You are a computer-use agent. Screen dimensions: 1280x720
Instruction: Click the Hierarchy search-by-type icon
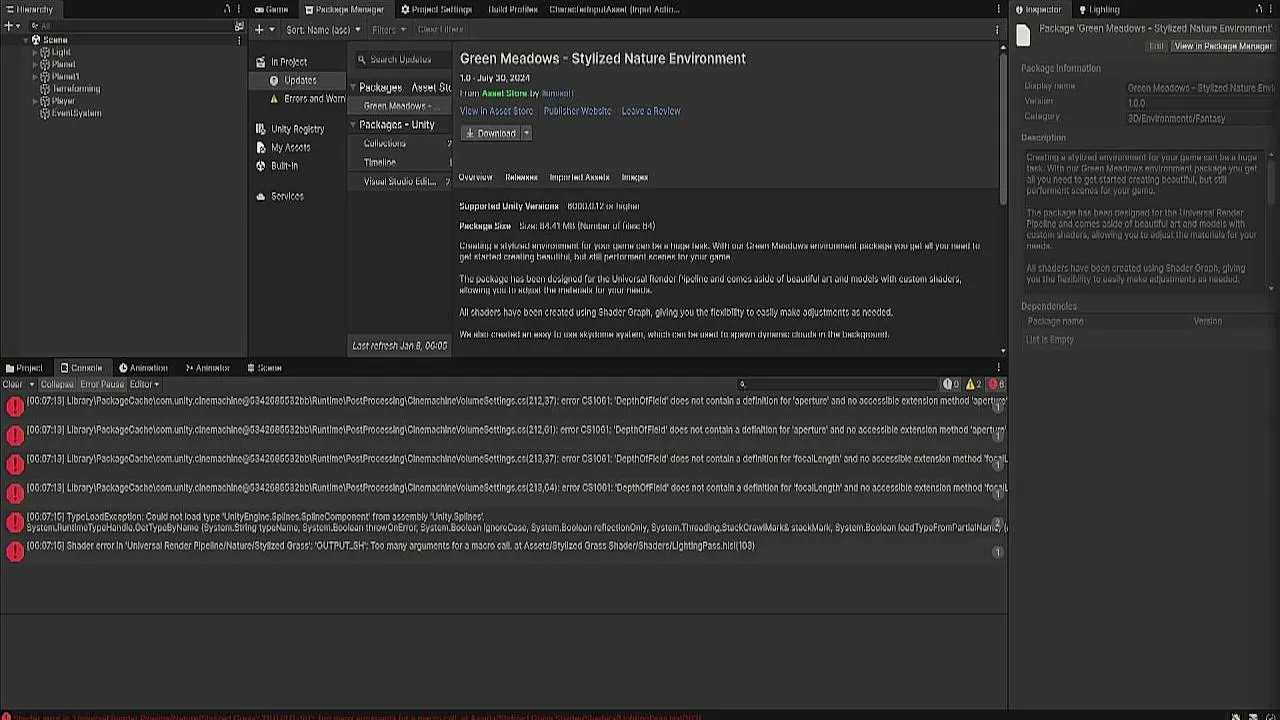coord(239,26)
